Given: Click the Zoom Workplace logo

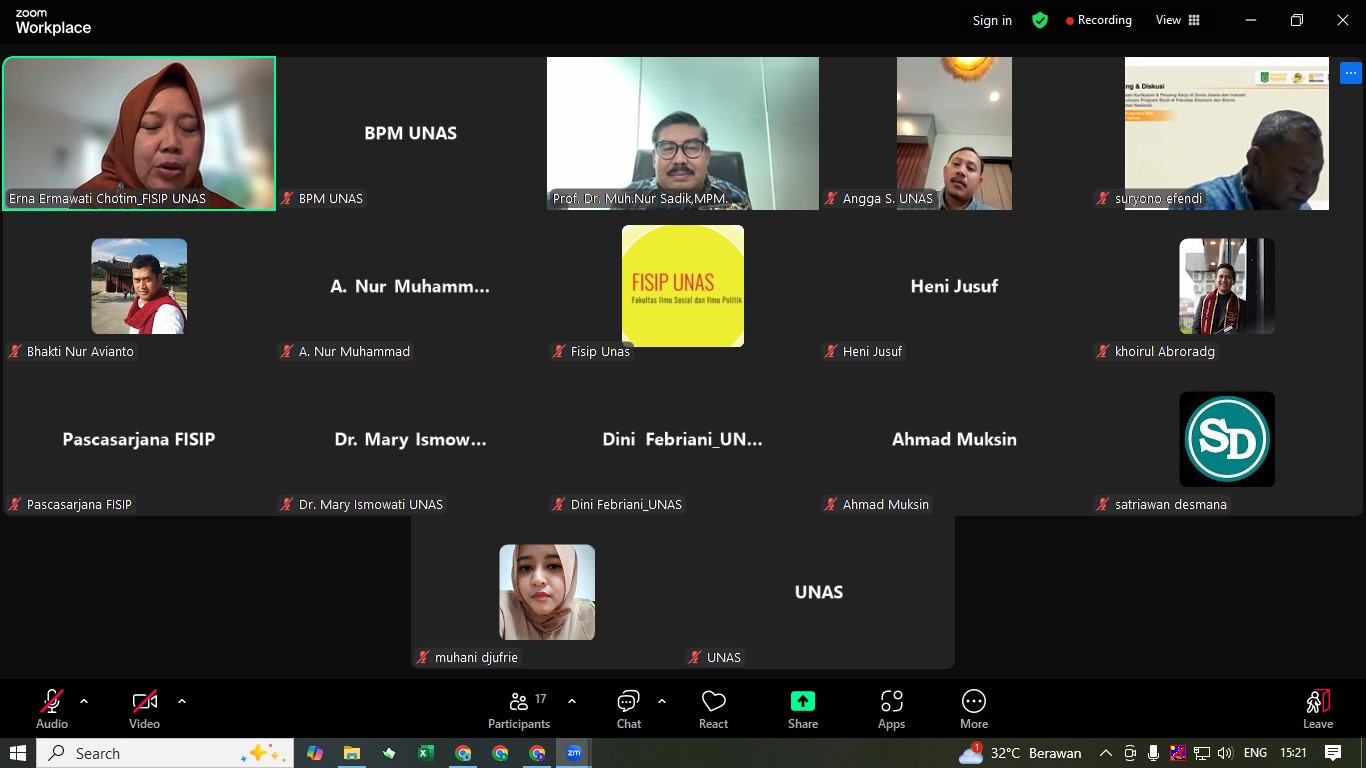Looking at the screenshot, I should tap(53, 22).
